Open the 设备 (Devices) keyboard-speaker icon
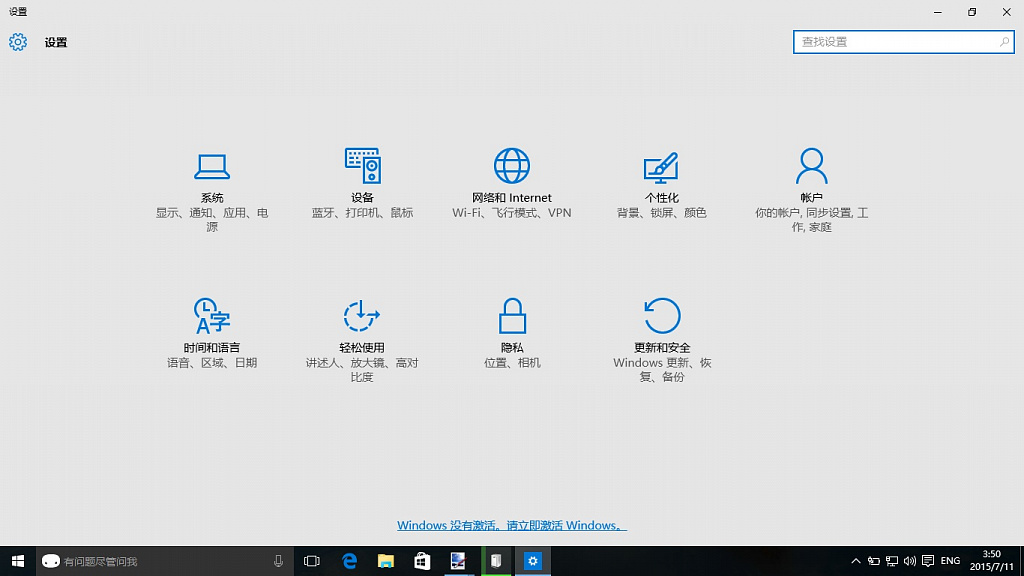The image size is (1024, 576). pos(362,166)
